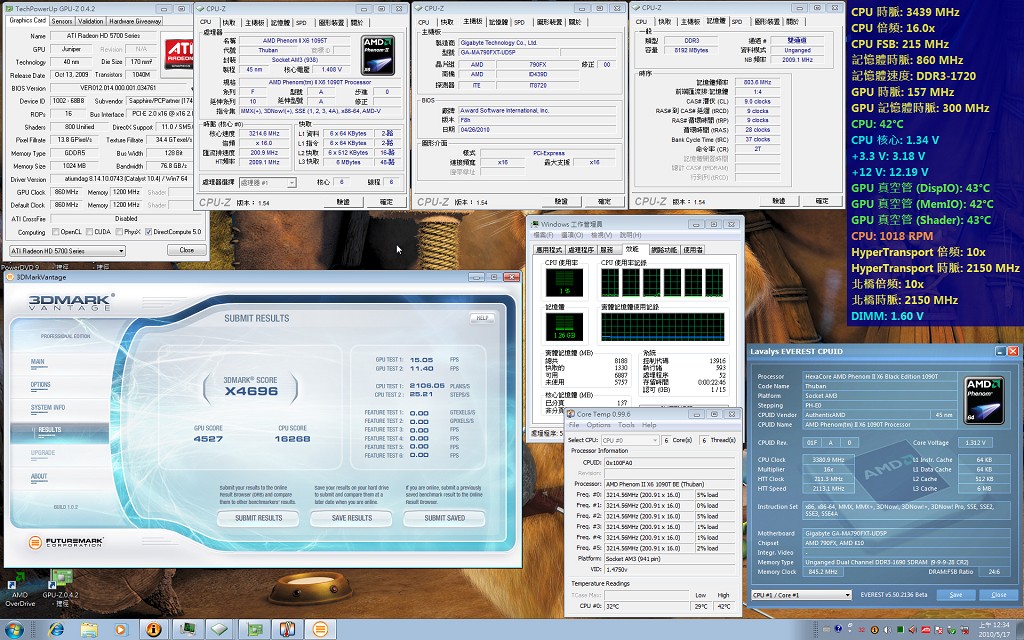
Task: Select Main in 3DMark Vantage sidebar
Action: pos(37,362)
